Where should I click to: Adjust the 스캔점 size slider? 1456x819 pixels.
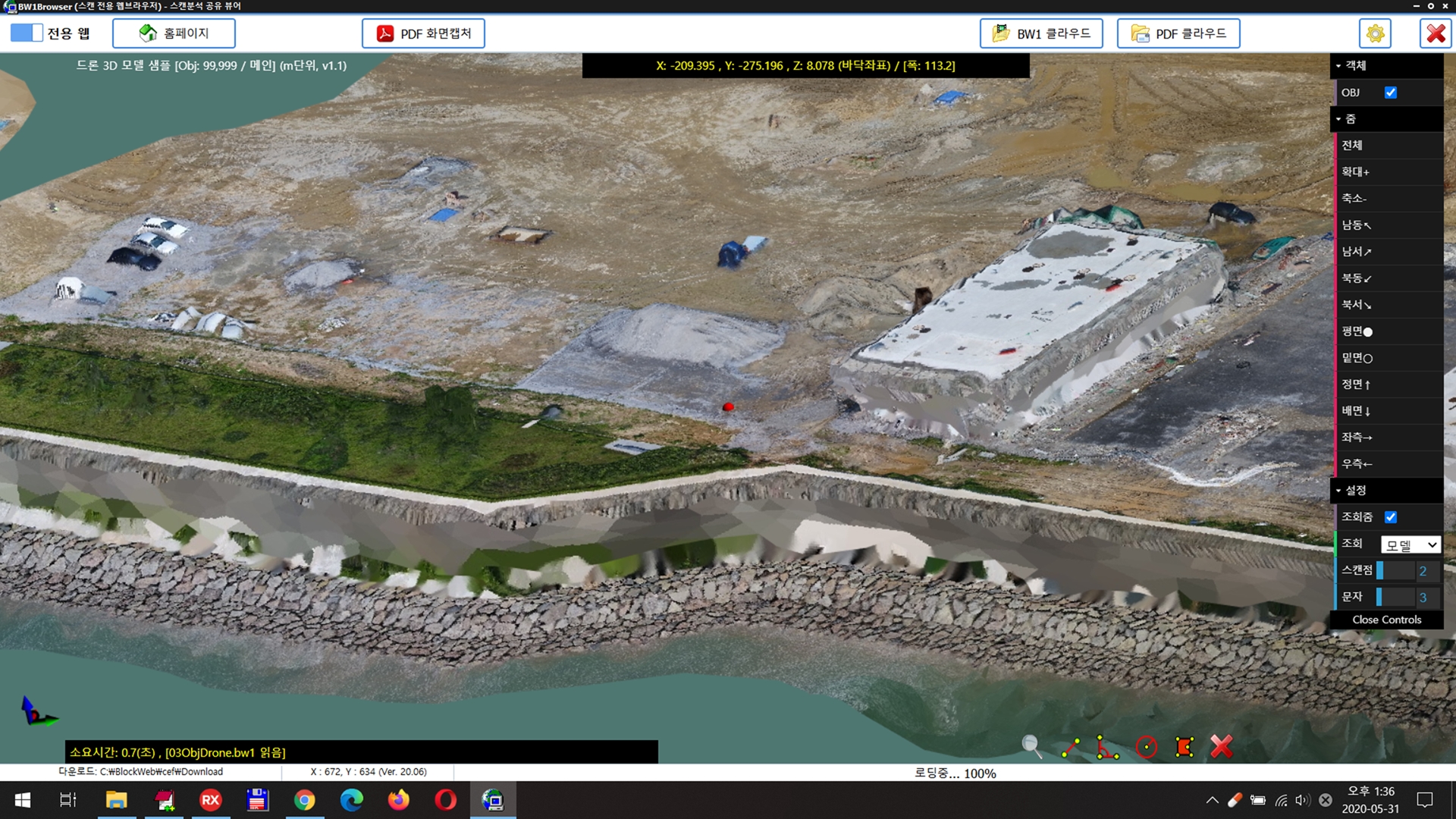coord(1395,570)
